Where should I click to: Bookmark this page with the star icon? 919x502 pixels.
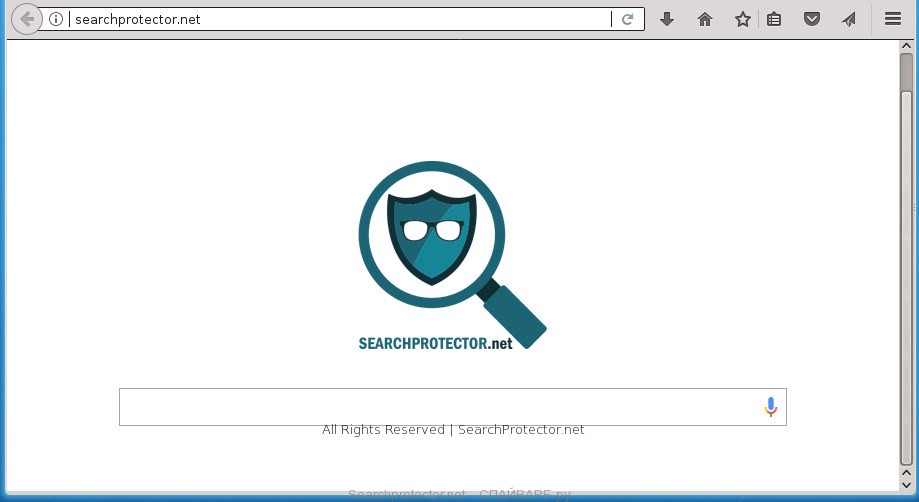coord(743,19)
